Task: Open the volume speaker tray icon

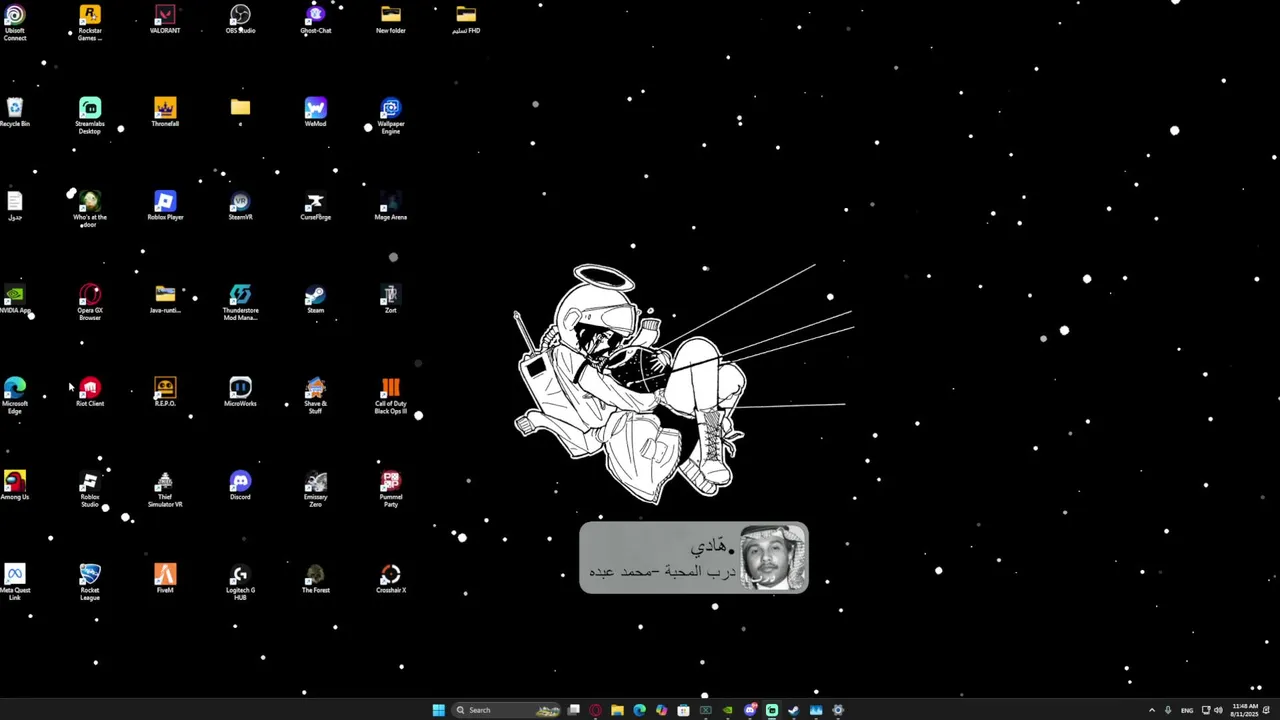Action: point(1218,710)
